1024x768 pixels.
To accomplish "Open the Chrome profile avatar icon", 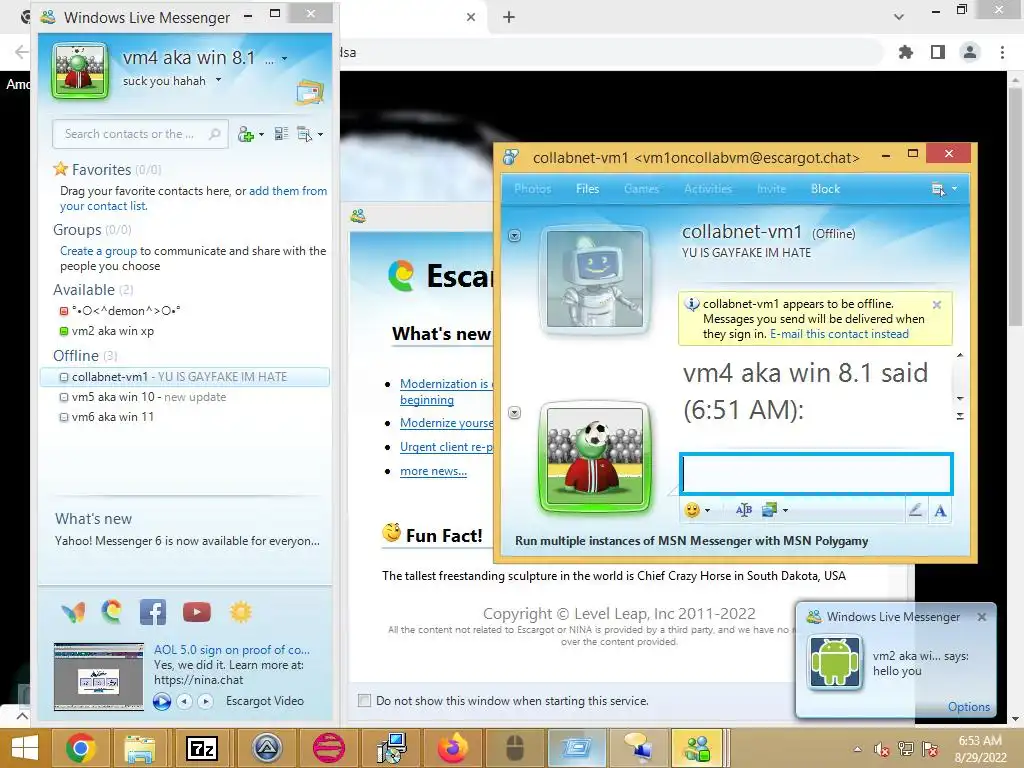I will (x=970, y=52).
